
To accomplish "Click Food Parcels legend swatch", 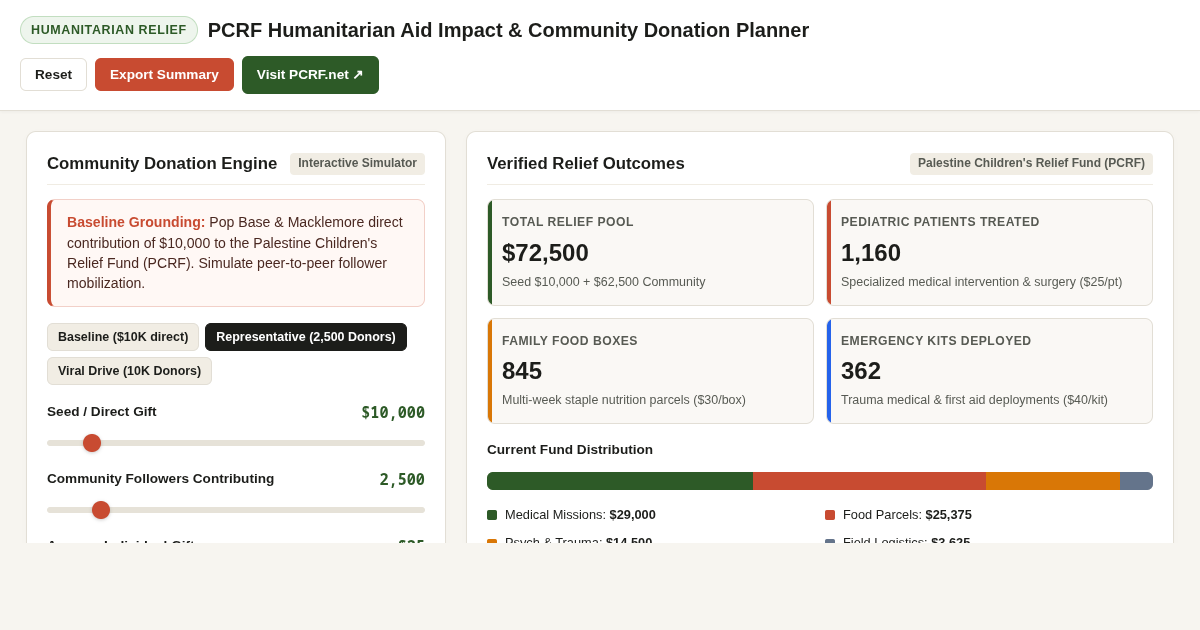I will coord(830,515).
